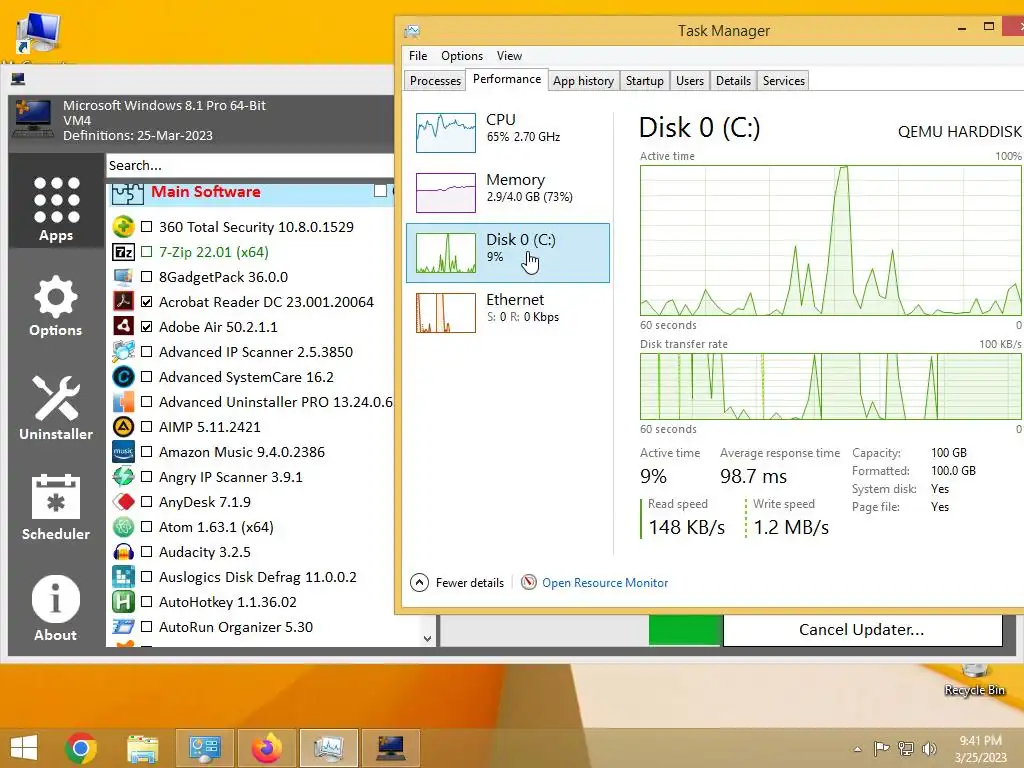Click the AutoHotkey app icon
The image size is (1024, 768).
click(123, 602)
